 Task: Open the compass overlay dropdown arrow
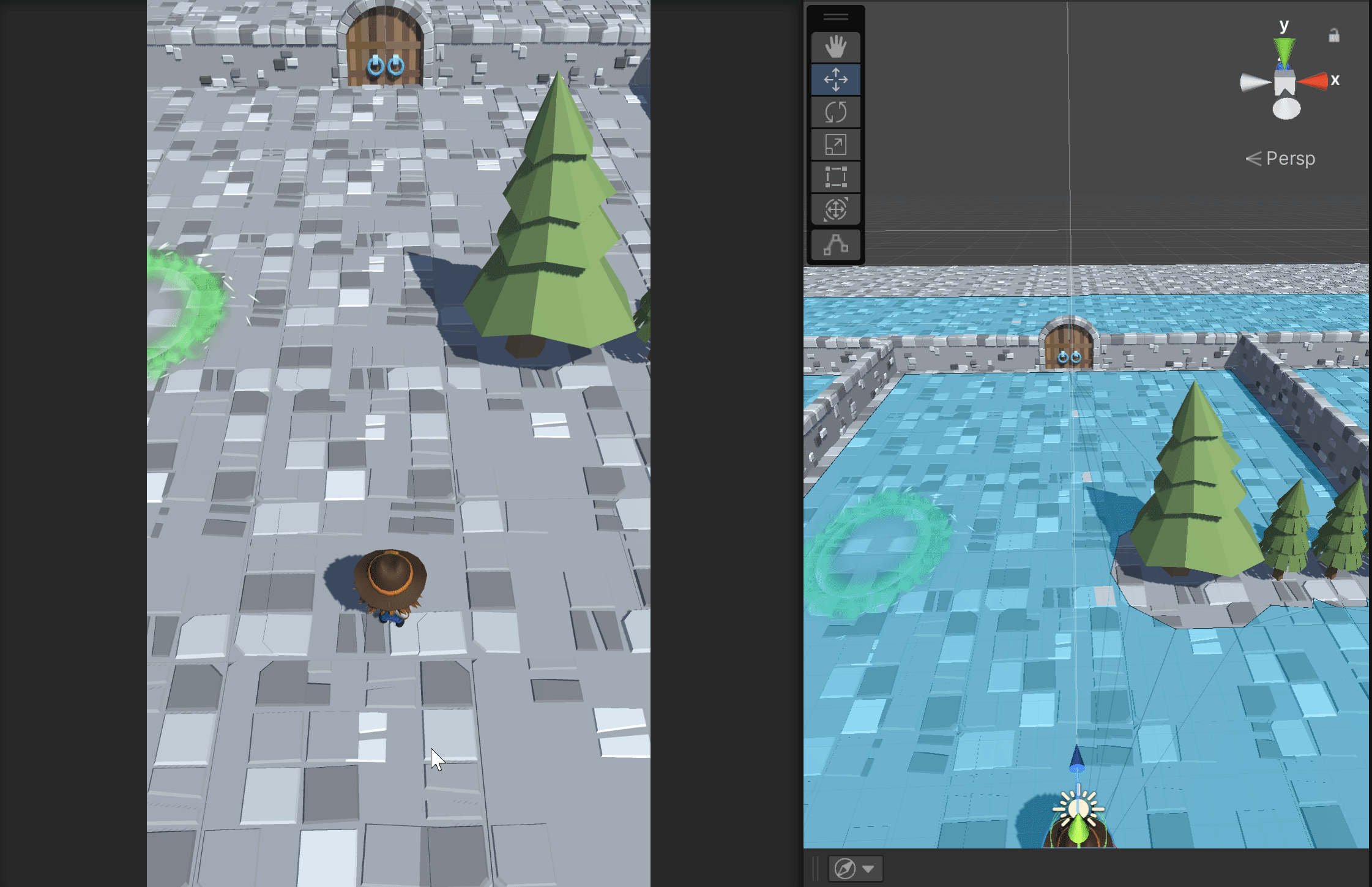pyautogui.click(x=868, y=869)
